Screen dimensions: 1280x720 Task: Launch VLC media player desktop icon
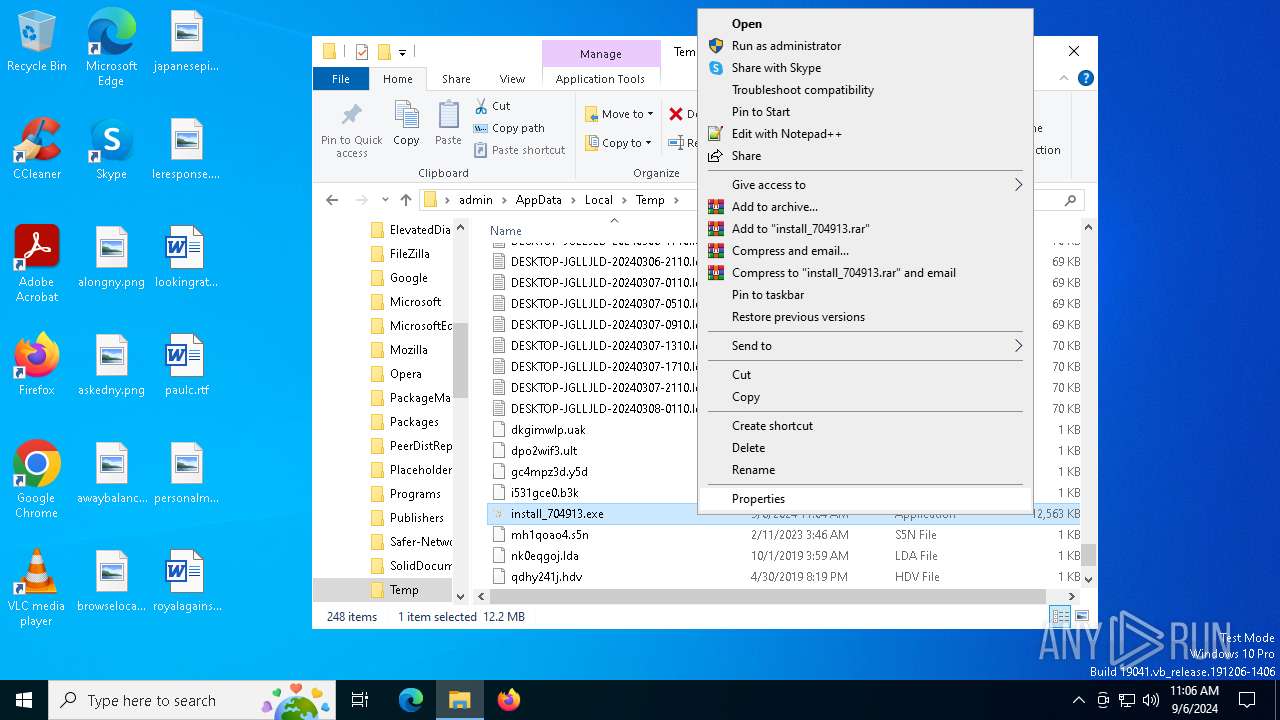[x=36, y=587]
